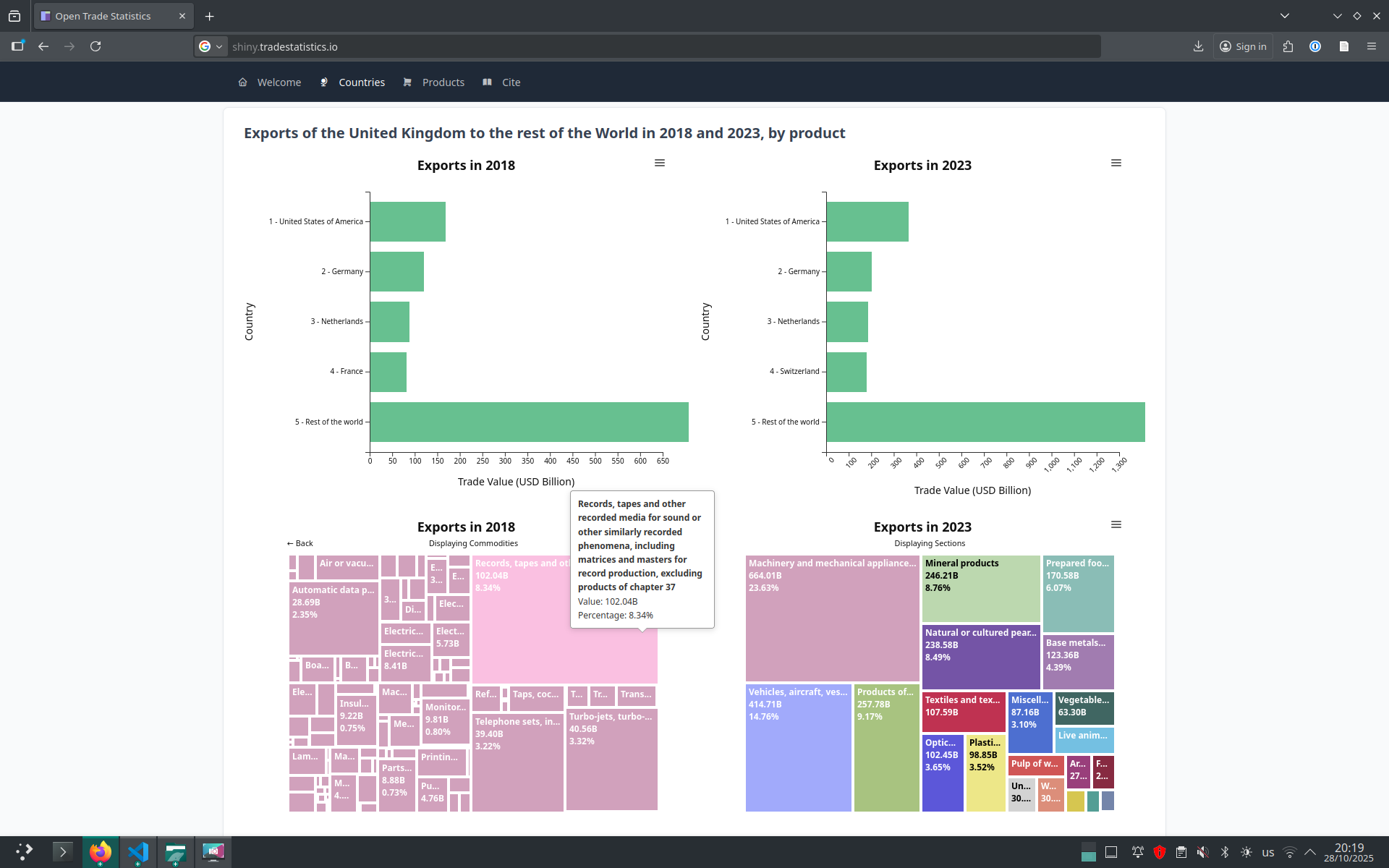The image size is (1389, 868).
Task: Open the 2023 treemap chart context menu
Action: point(1116,524)
